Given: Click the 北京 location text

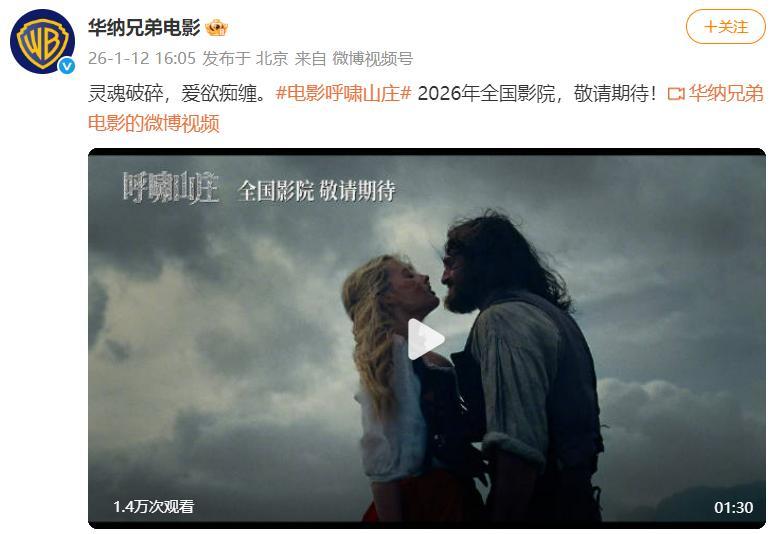Looking at the screenshot, I should pyautogui.click(x=272, y=59).
